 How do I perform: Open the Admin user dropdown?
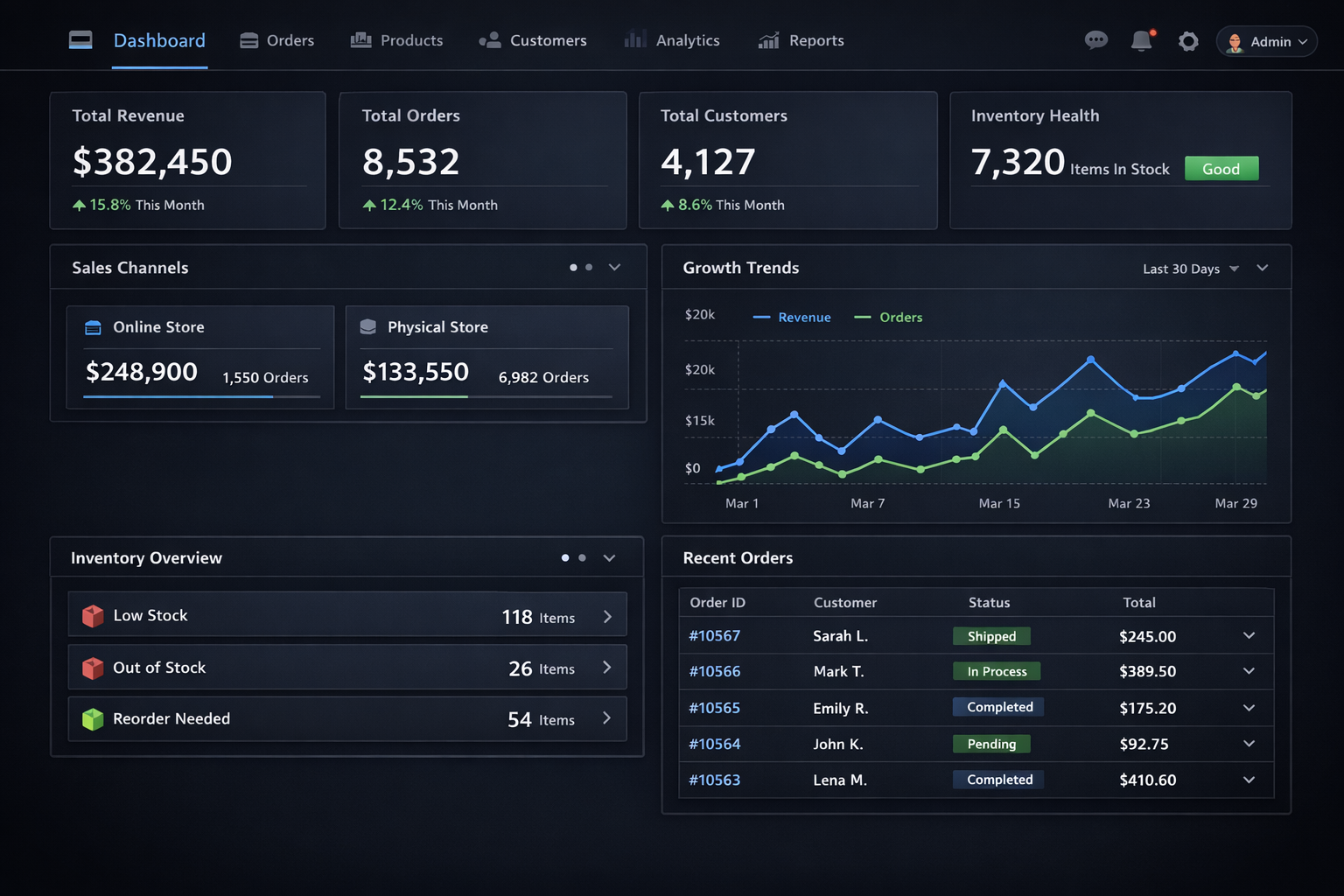click(1266, 41)
